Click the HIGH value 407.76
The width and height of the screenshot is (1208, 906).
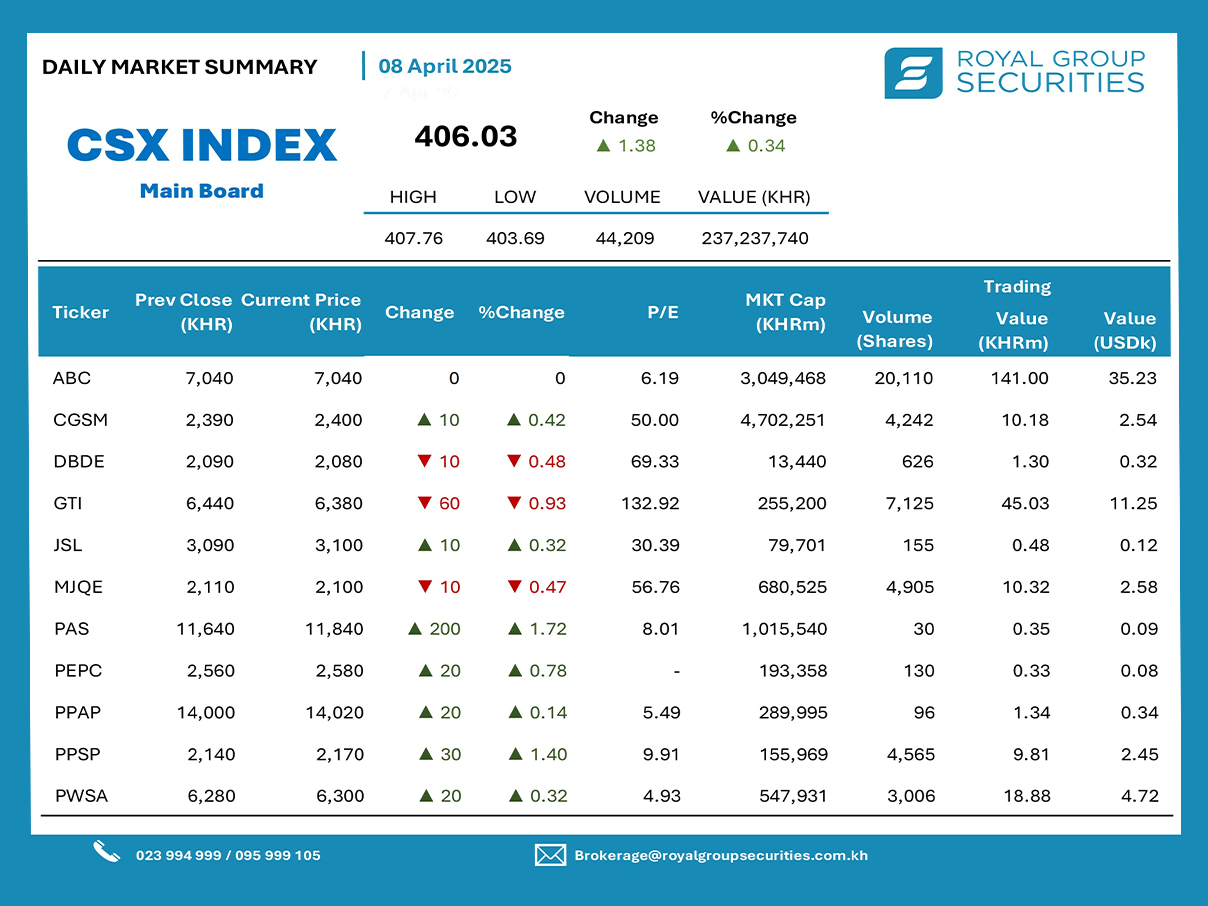tap(414, 239)
